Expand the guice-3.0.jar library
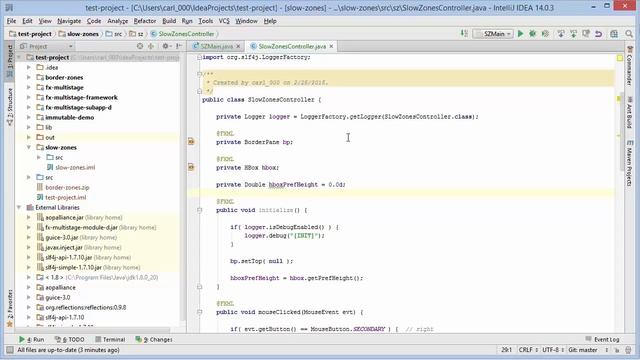This screenshot has width=640, height=360. click(x=29, y=237)
